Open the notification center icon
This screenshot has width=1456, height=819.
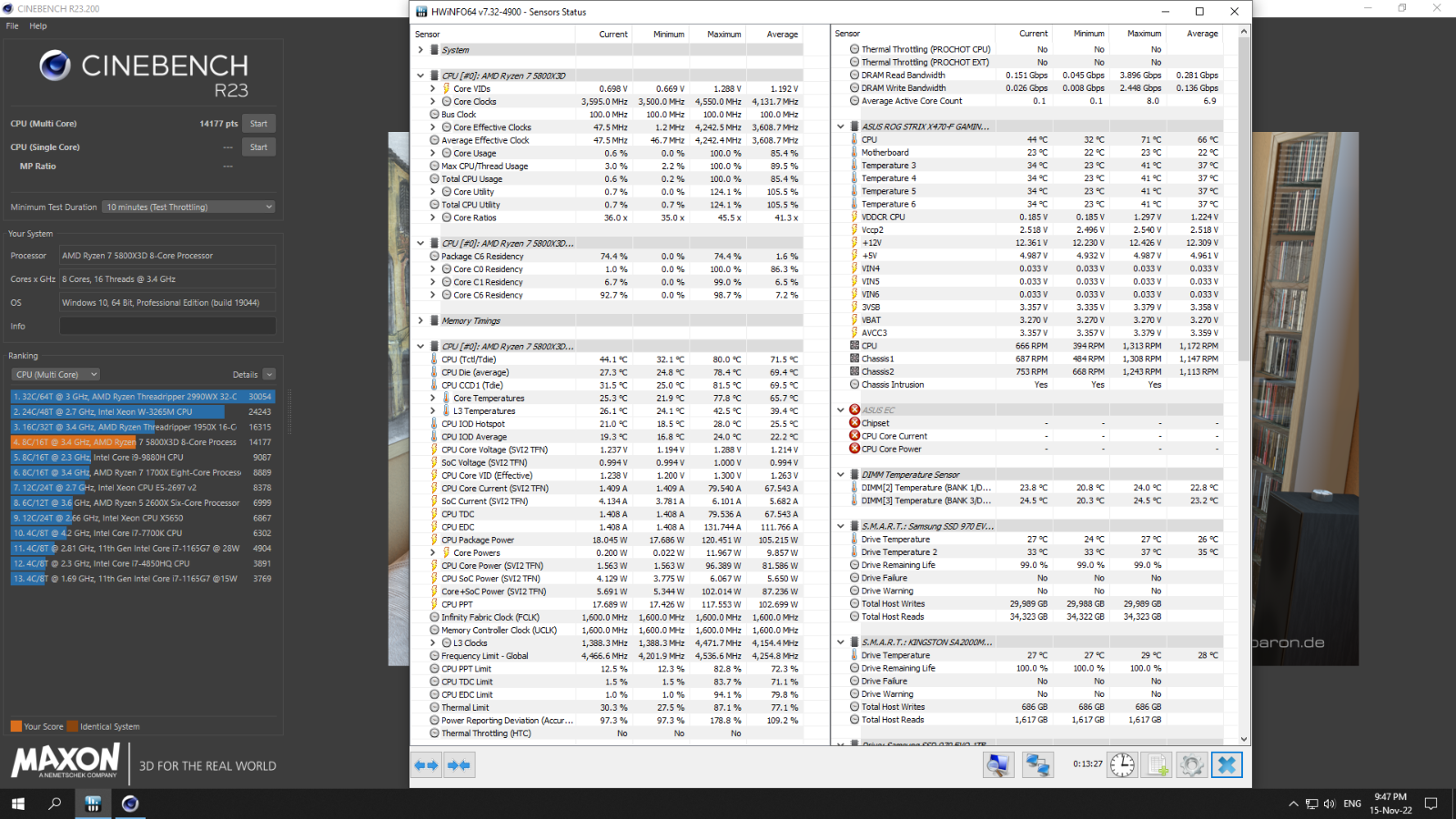click(1431, 804)
